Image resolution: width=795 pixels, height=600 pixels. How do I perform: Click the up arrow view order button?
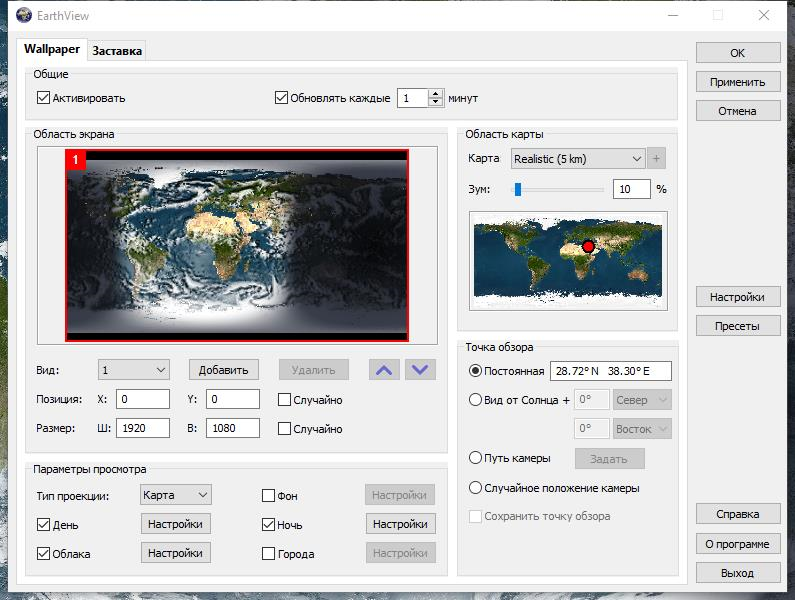tap(383, 370)
